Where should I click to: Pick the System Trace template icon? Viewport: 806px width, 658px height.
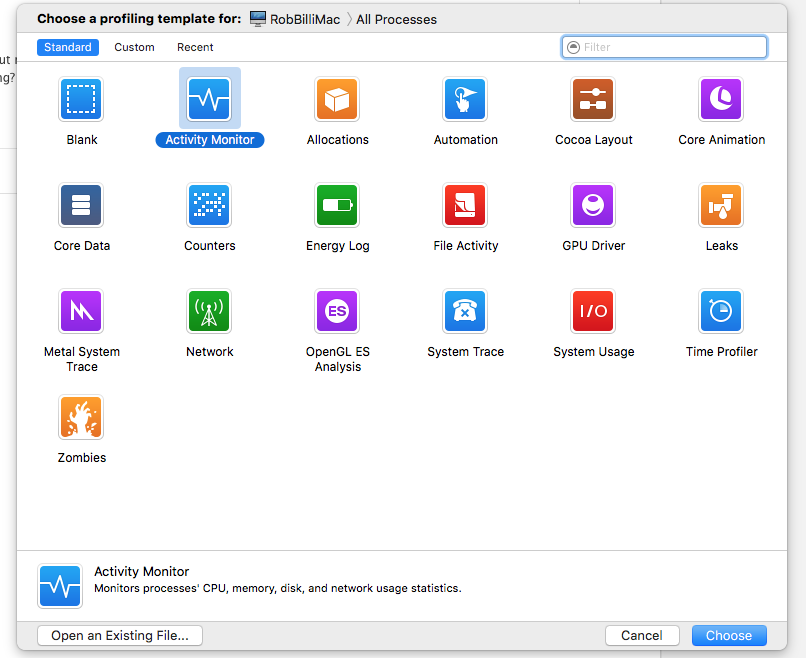(x=465, y=310)
